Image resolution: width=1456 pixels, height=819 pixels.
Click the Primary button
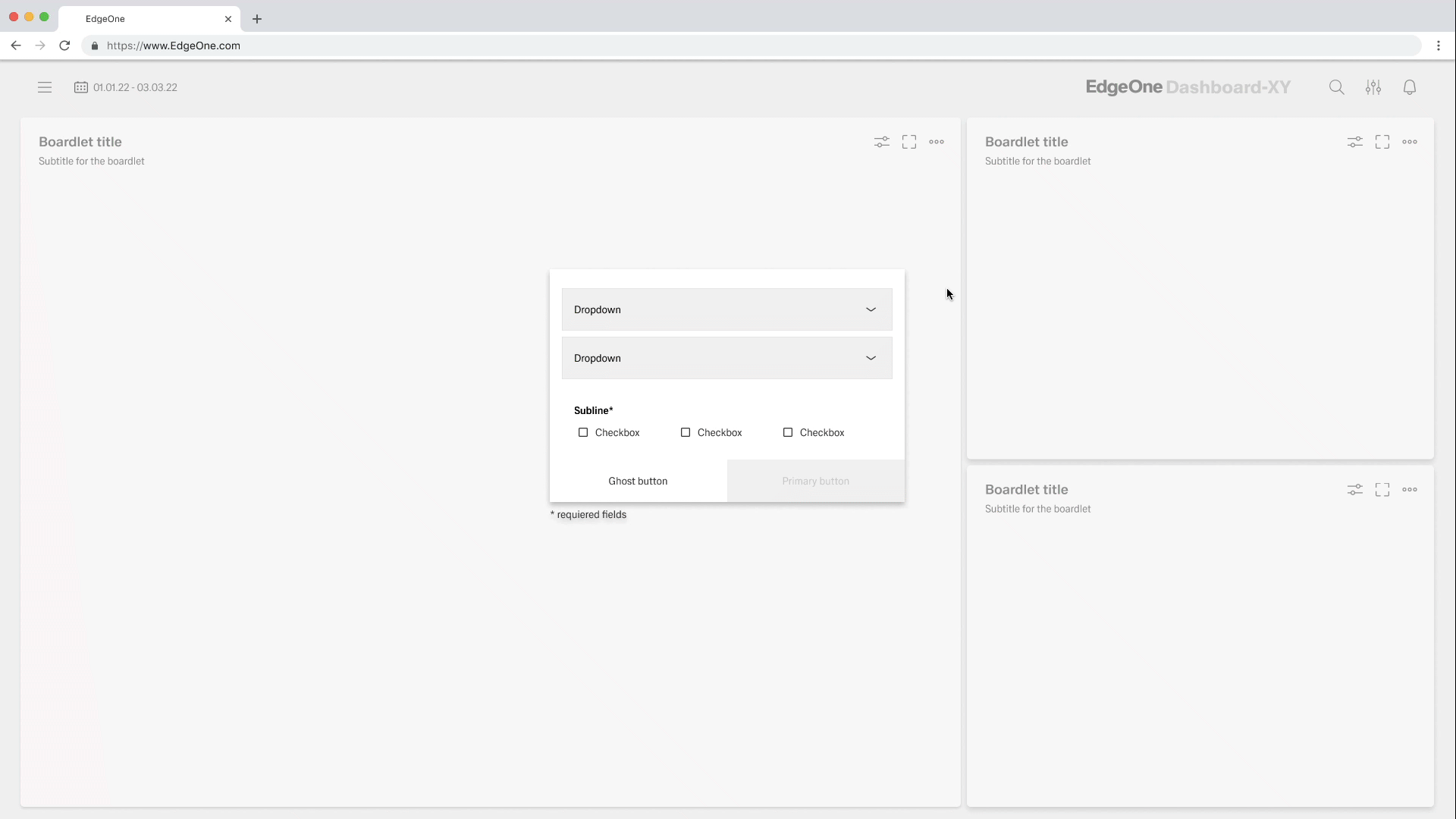coord(815,481)
